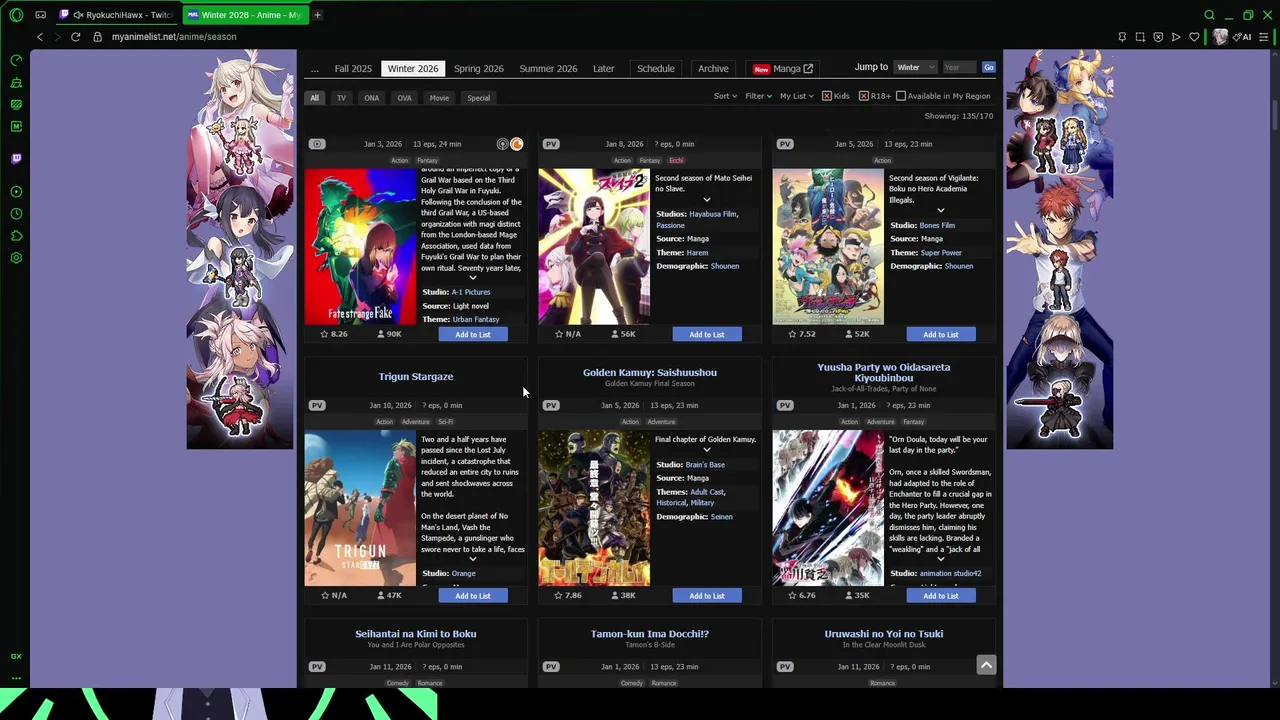This screenshot has width=1280, height=720.
Task: Add Fate/strange Fake to list
Action: [473, 334]
